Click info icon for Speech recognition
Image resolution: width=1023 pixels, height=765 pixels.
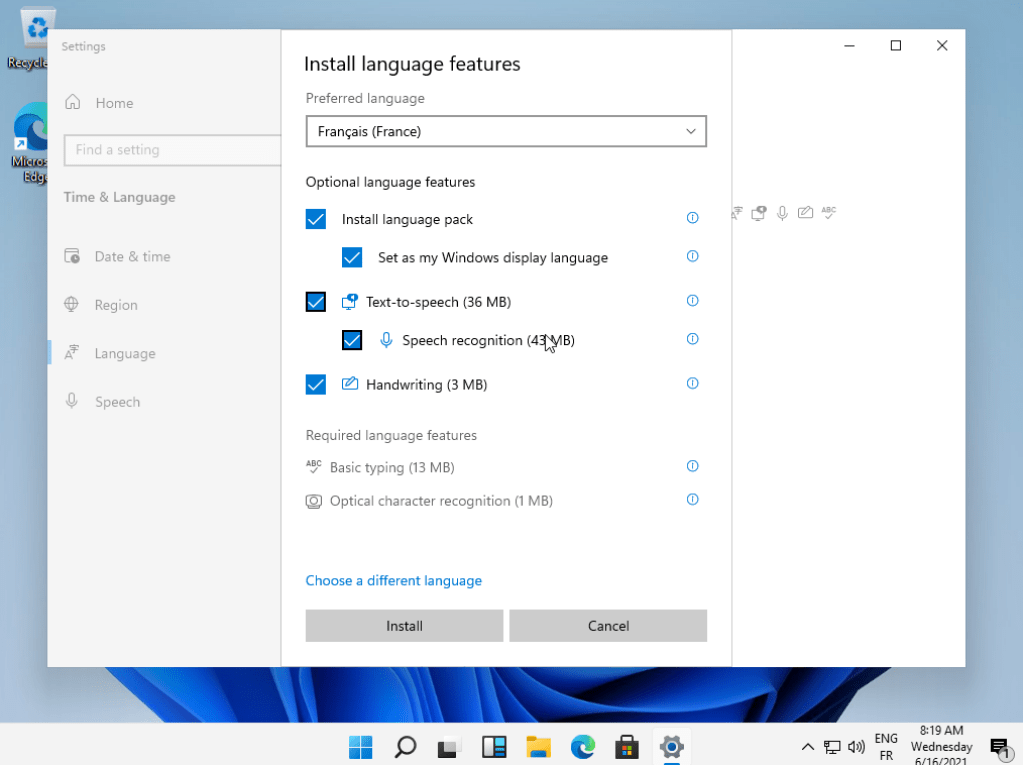click(692, 339)
